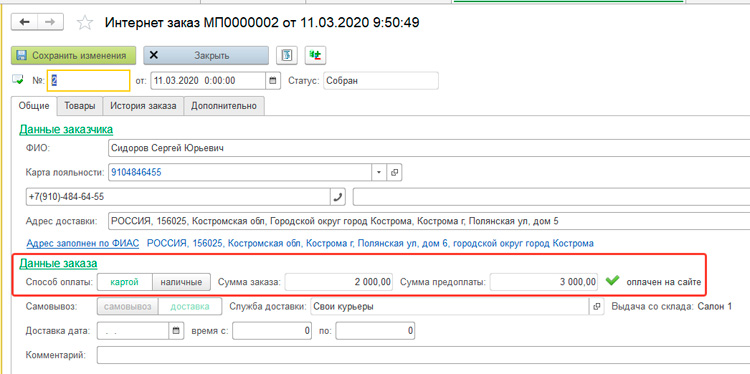The width and height of the screenshot is (750, 374).
Task: Click Служба доставки field Свои курьеры
Action: (x=450, y=307)
